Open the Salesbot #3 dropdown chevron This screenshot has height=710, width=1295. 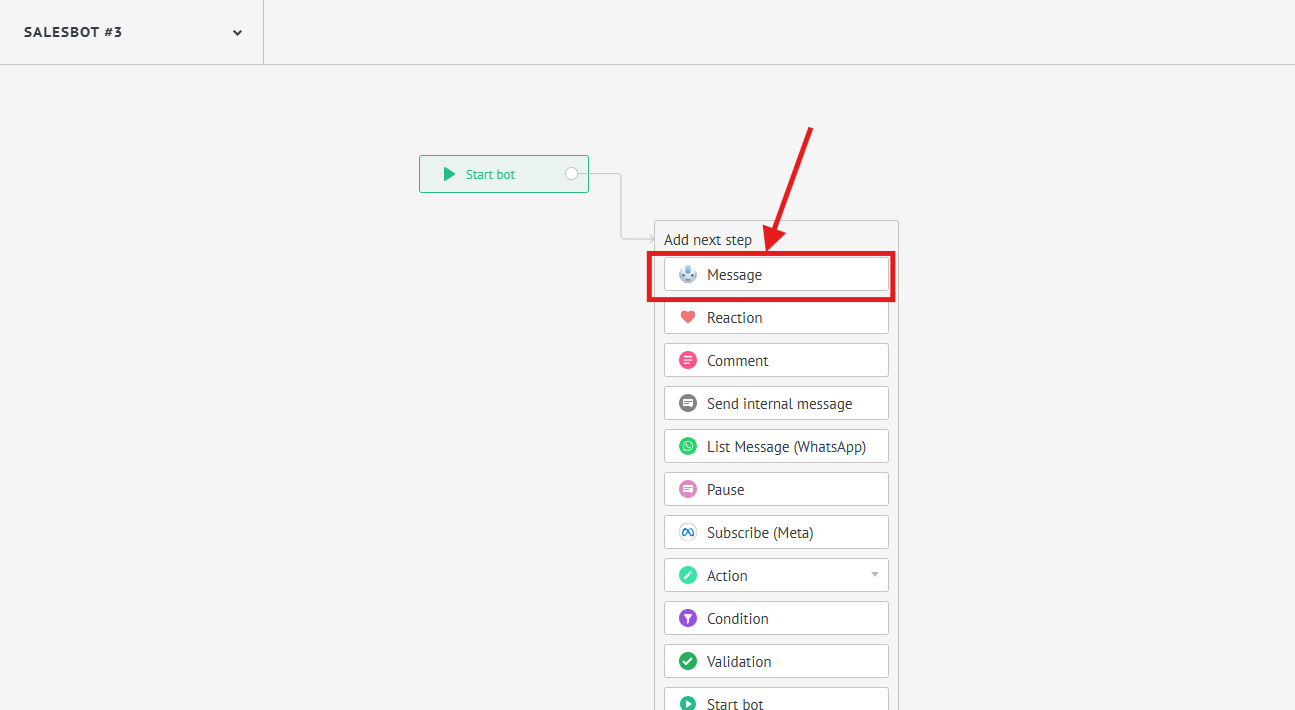pyautogui.click(x=237, y=33)
